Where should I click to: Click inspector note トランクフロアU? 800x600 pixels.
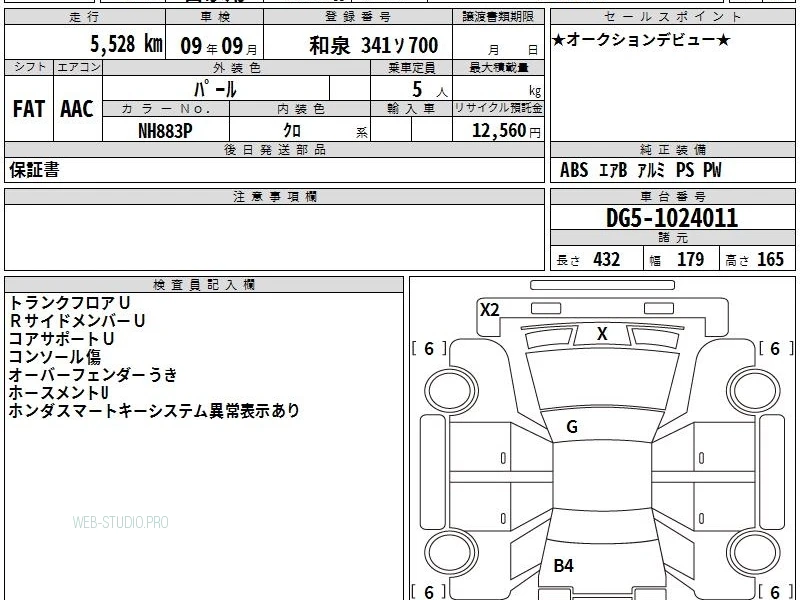click(70, 303)
